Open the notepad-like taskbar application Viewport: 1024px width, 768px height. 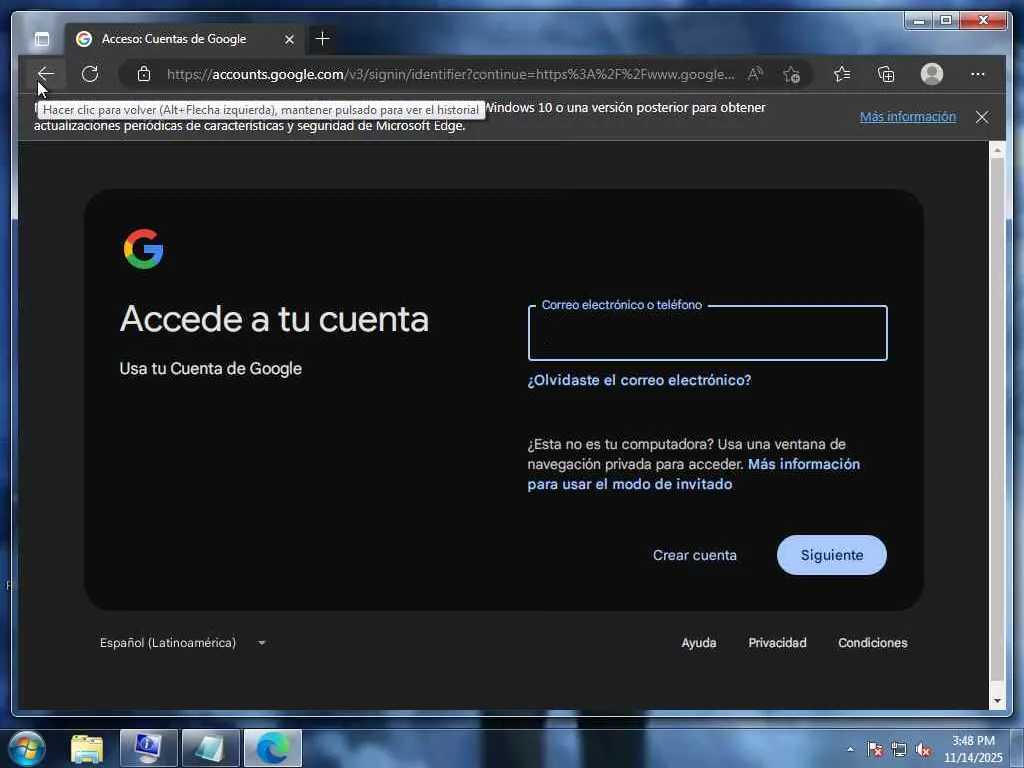tap(210, 748)
